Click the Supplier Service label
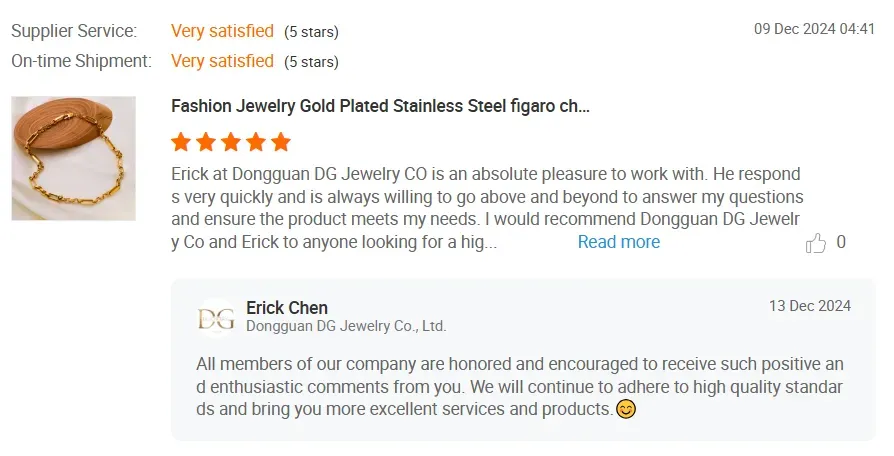This screenshot has width=894, height=456. pos(74,31)
